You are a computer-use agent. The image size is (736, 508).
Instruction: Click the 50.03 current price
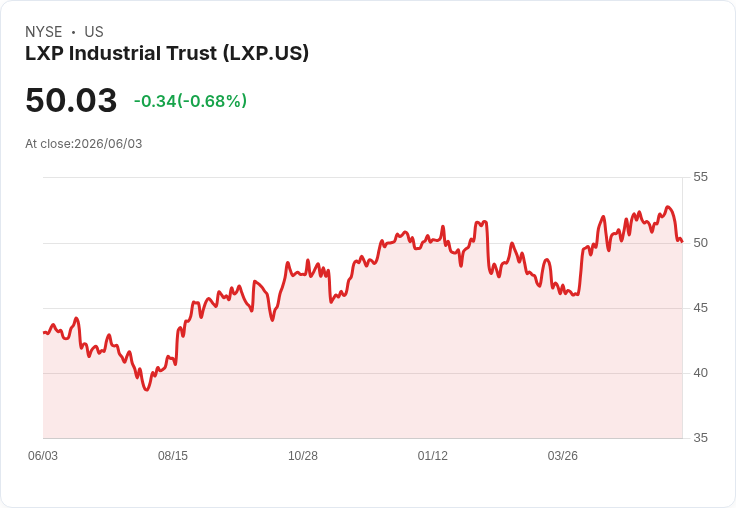71,100
